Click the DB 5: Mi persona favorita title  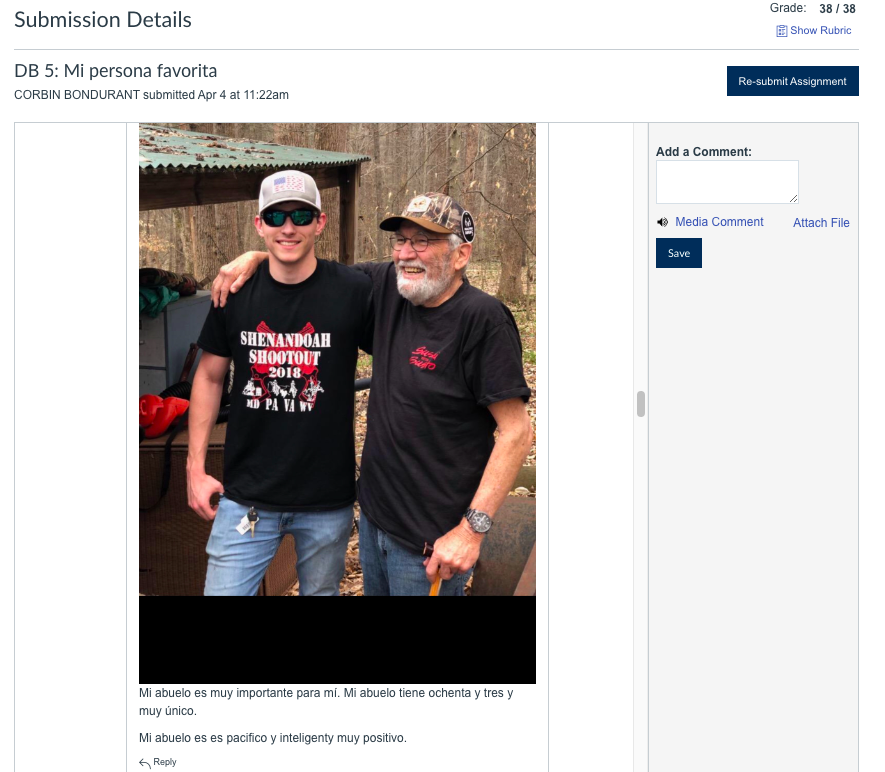coord(116,71)
